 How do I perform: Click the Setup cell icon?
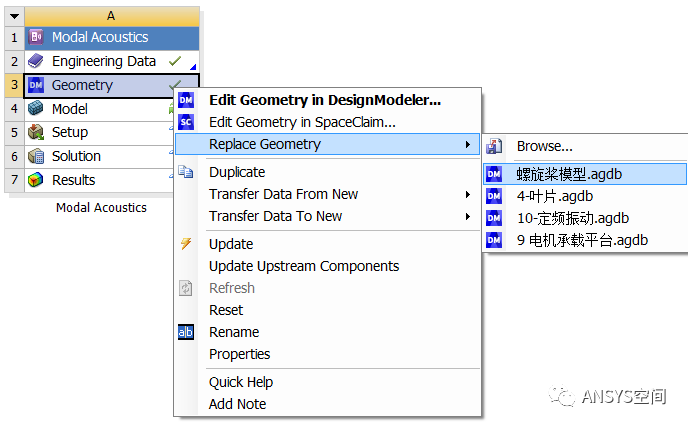click(x=37, y=132)
